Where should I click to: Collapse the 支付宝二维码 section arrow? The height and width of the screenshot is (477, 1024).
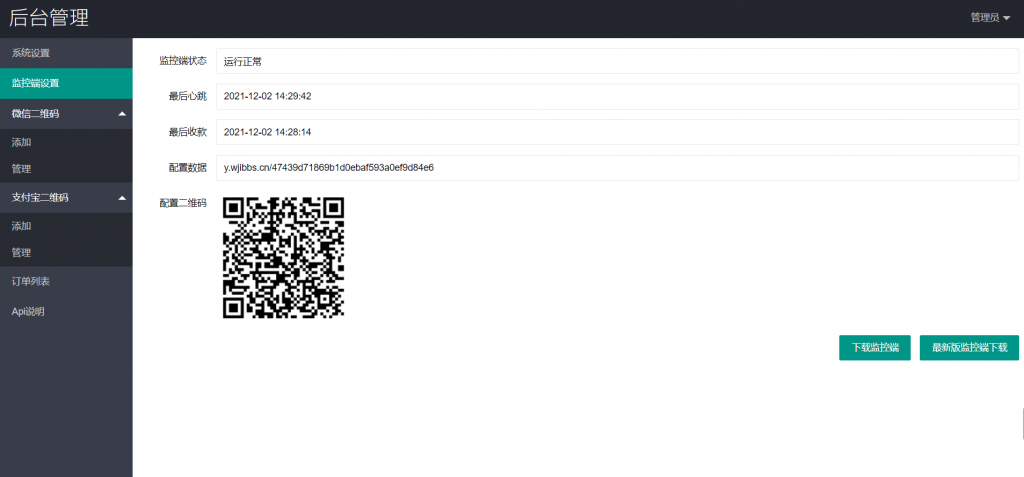(x=122, y=197)
